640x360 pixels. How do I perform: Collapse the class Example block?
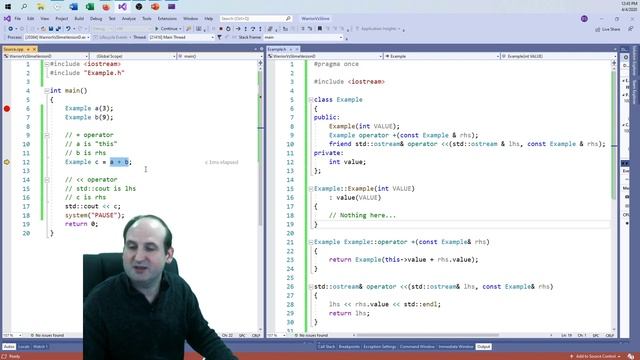(311, 100)
